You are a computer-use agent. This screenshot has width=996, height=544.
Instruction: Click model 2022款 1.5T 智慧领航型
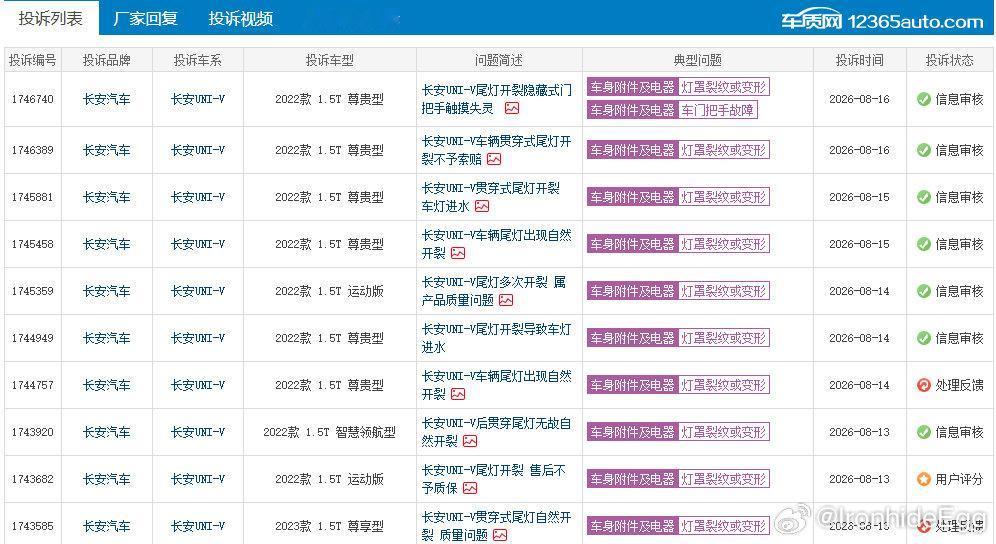pyautogui.click(x=330, y=432)
